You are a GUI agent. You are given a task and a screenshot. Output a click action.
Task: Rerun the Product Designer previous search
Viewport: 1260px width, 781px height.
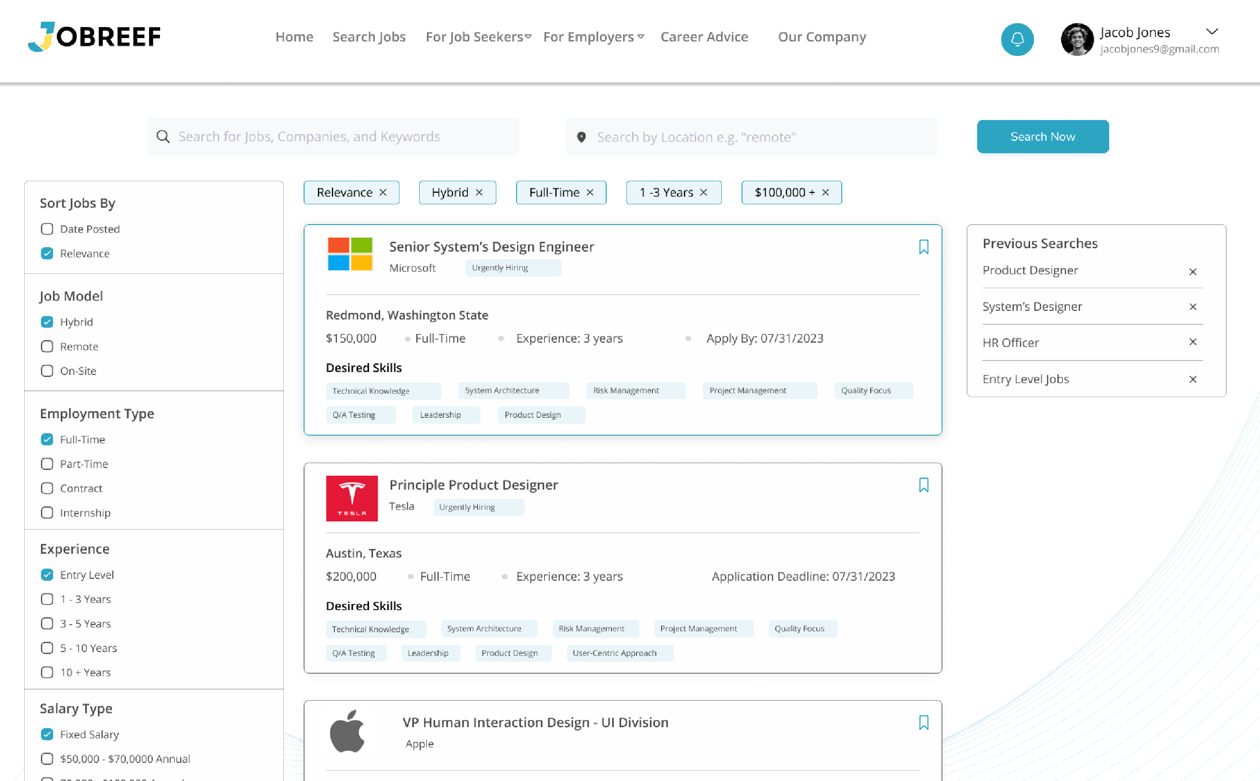pos(1030,271)
